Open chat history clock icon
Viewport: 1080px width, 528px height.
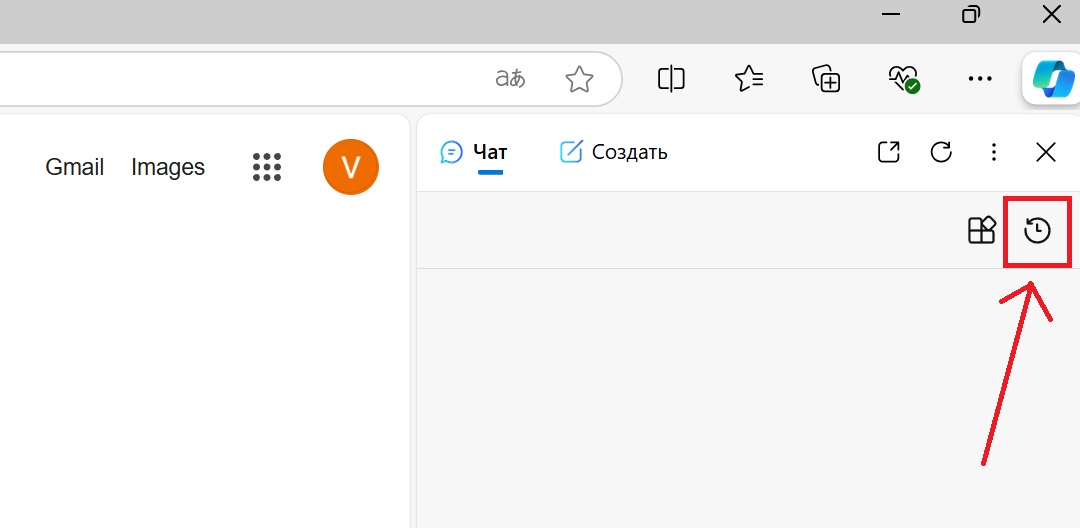(1038, 231)
